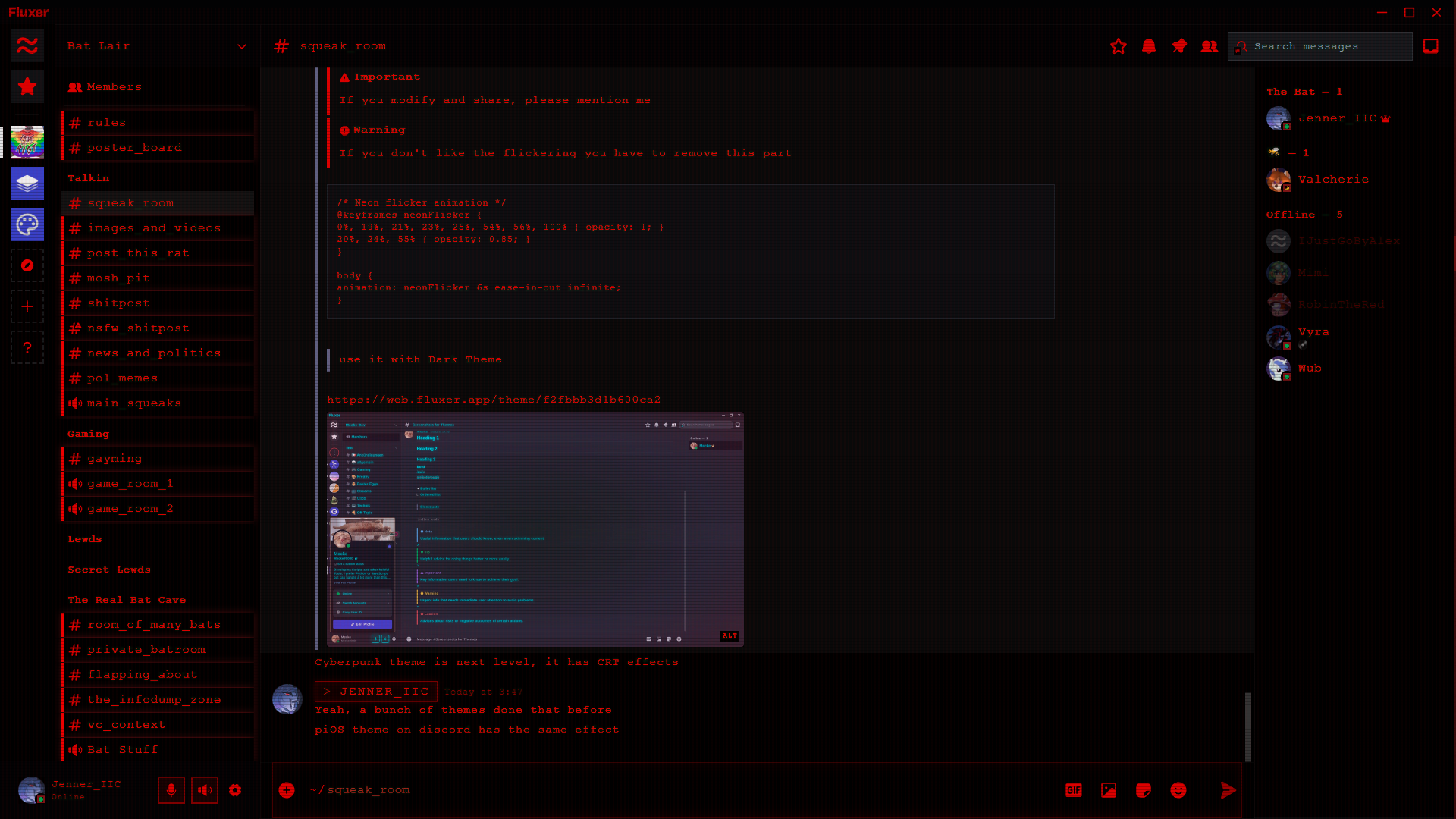Viewport: 1456px width, 819px height.
Task: Open the GIF picker button
Action: click(1073, 790)
